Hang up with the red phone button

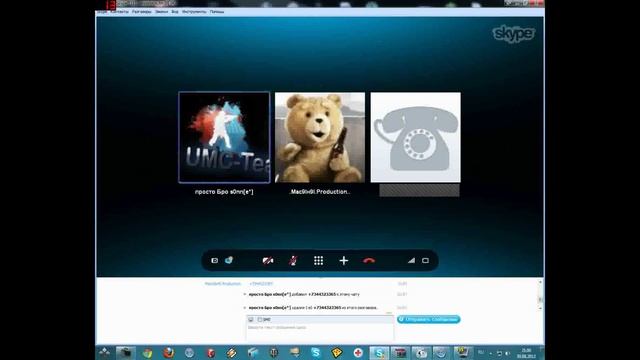click(x=369, y=260)
